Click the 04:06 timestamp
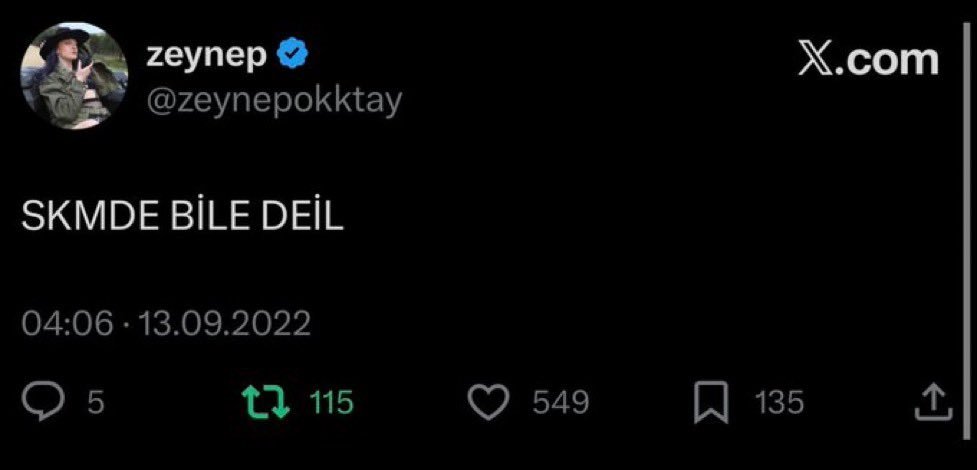Screen dimensions: 977x470 (x=68, y=324)
